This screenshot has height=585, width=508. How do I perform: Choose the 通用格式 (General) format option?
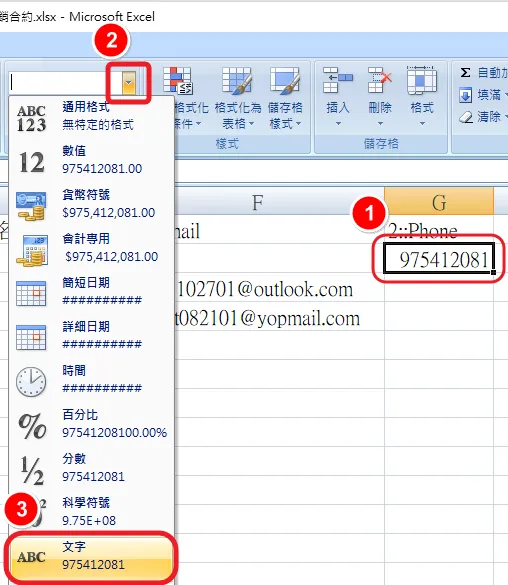coord(91,116)
